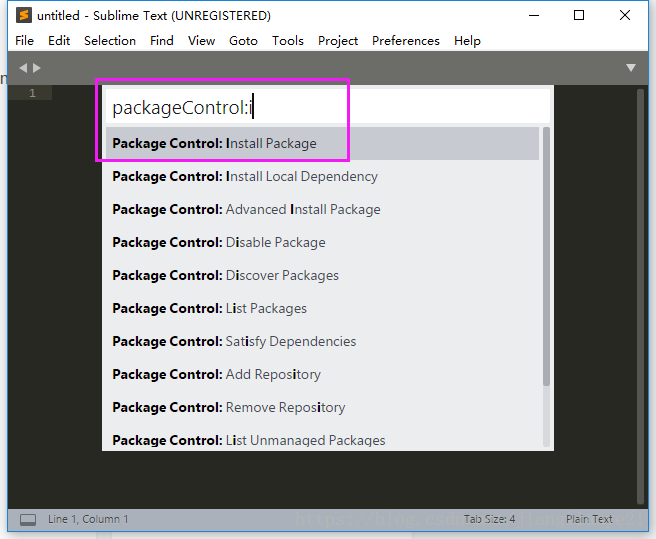Screen dimensions: 656x539
Task: Open the Project menu
Action: click(x=338, y=41)
